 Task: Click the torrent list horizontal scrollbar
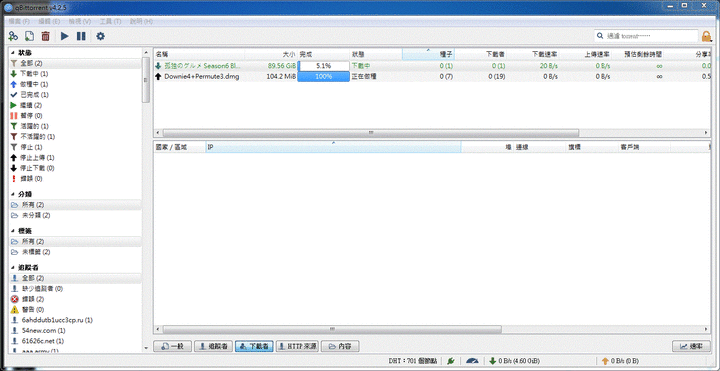371,133
